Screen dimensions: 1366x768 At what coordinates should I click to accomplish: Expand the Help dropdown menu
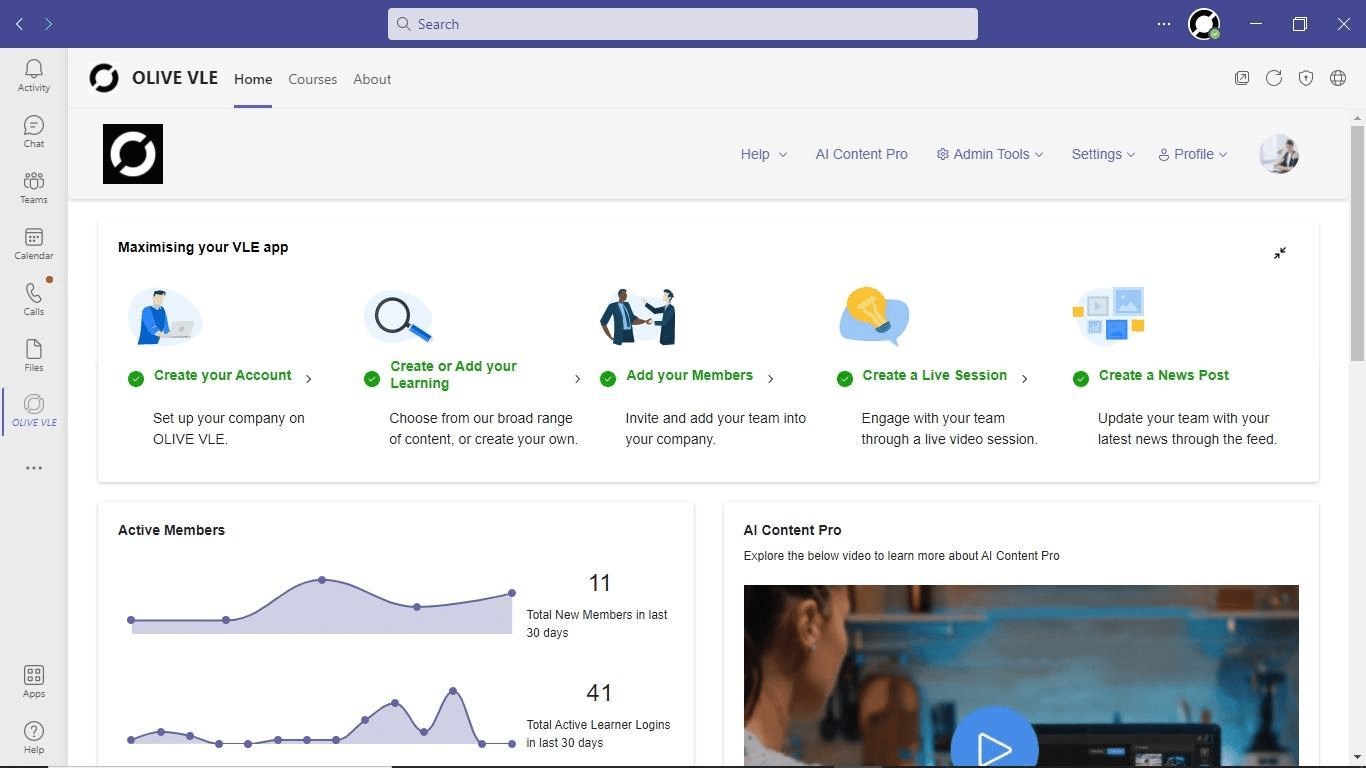764,154
